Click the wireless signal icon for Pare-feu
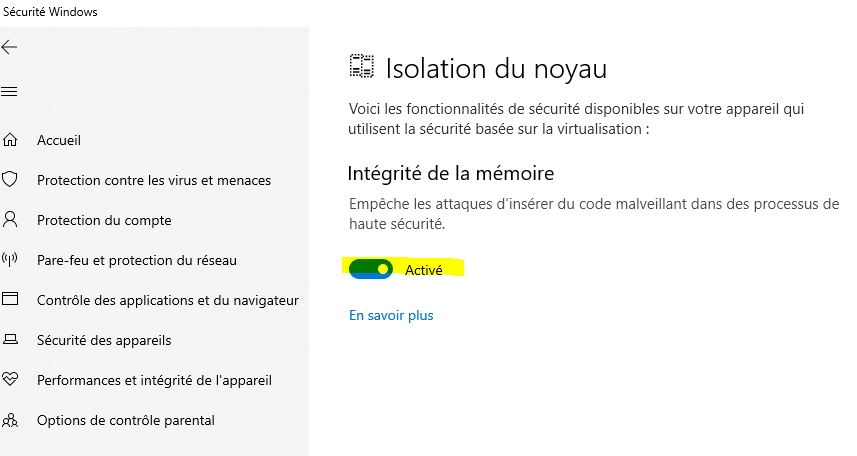 tap(11, 260)
